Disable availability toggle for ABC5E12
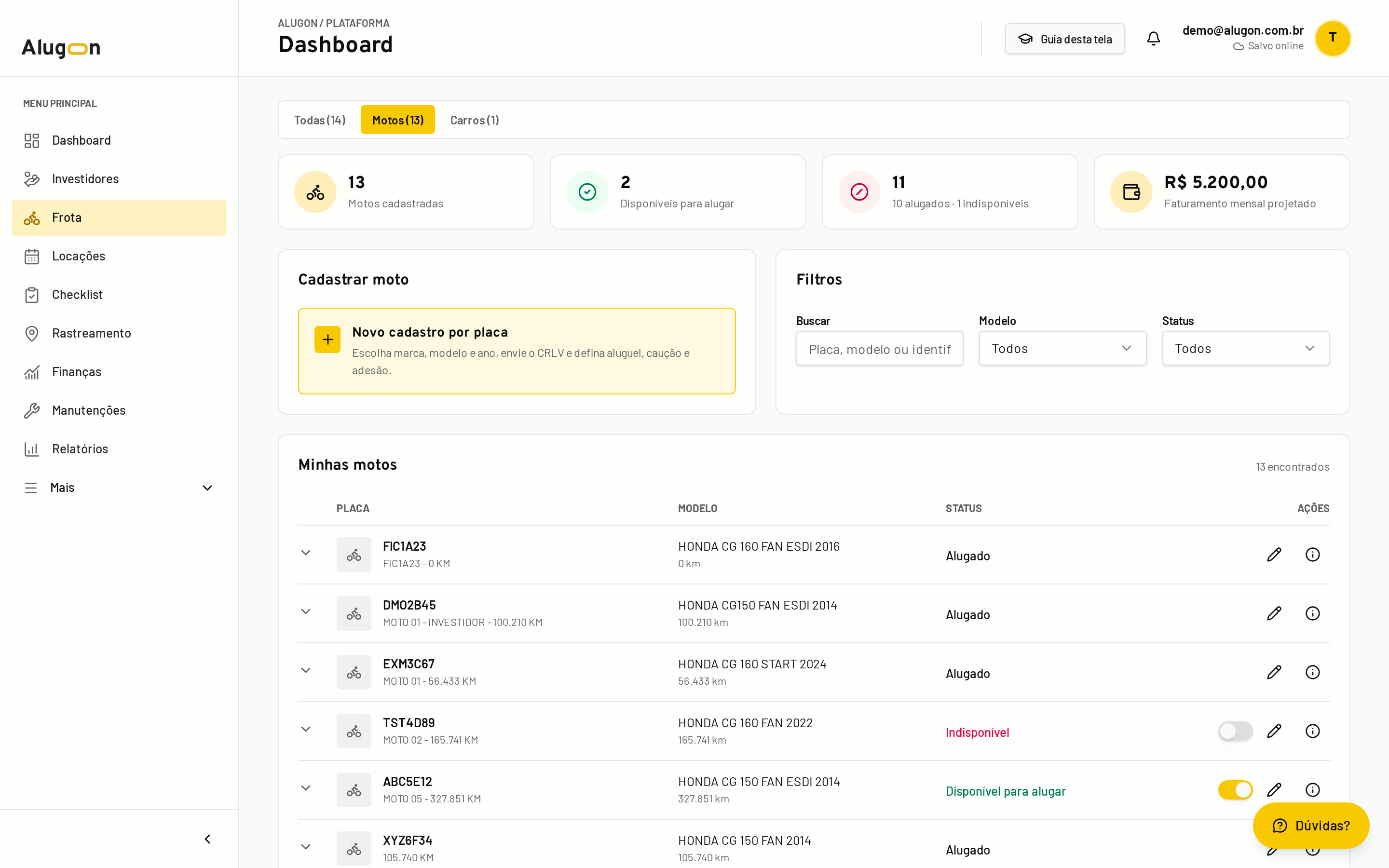Viewport: 1389px width, 868px height. (1235, 790)
